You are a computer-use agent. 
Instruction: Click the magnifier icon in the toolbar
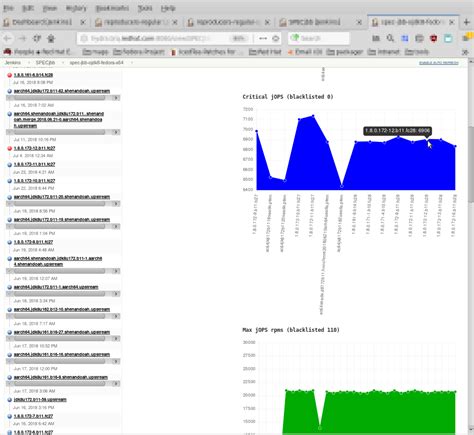(390, 38)
